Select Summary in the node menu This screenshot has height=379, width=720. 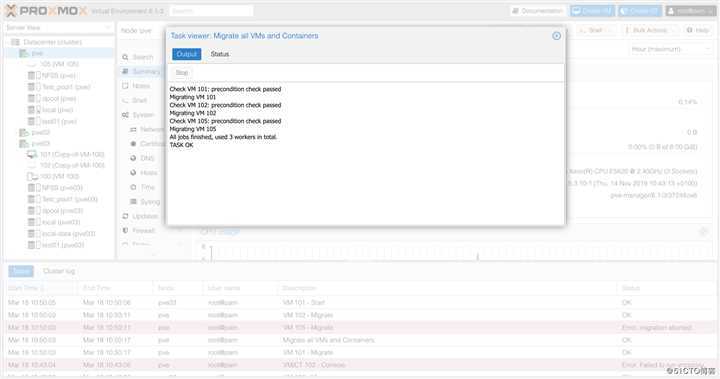[x=146, y=72]
